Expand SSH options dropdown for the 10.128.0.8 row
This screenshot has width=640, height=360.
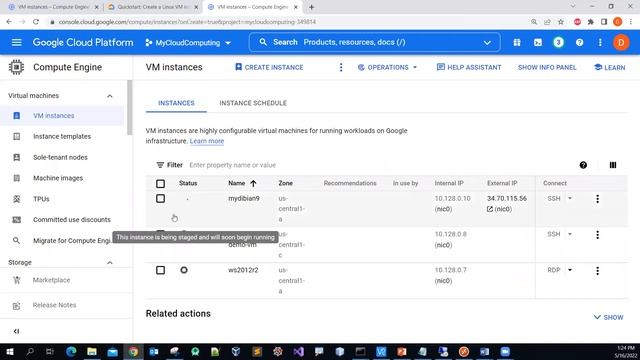pos(570,234)
